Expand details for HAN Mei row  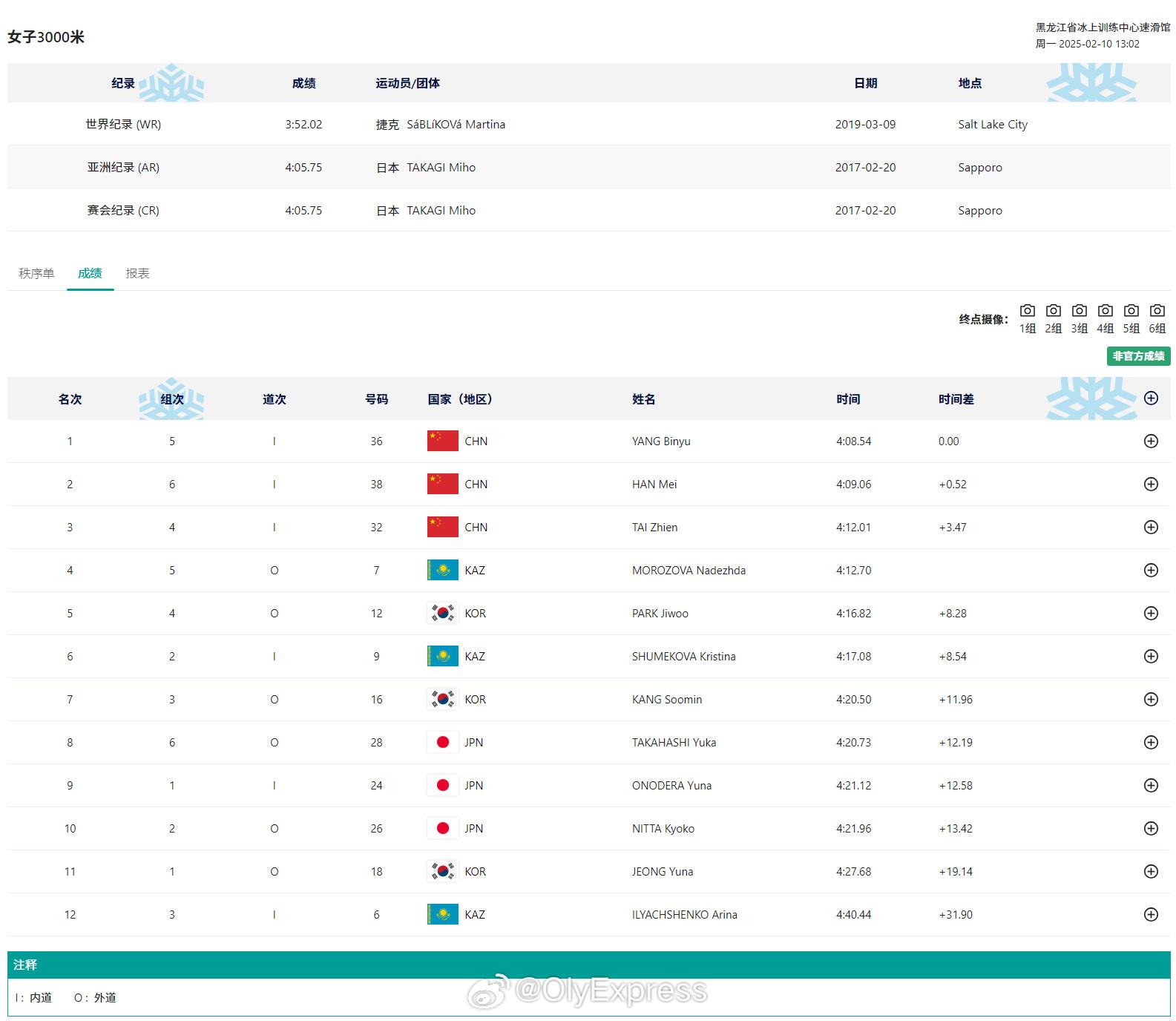point(1151,484)
